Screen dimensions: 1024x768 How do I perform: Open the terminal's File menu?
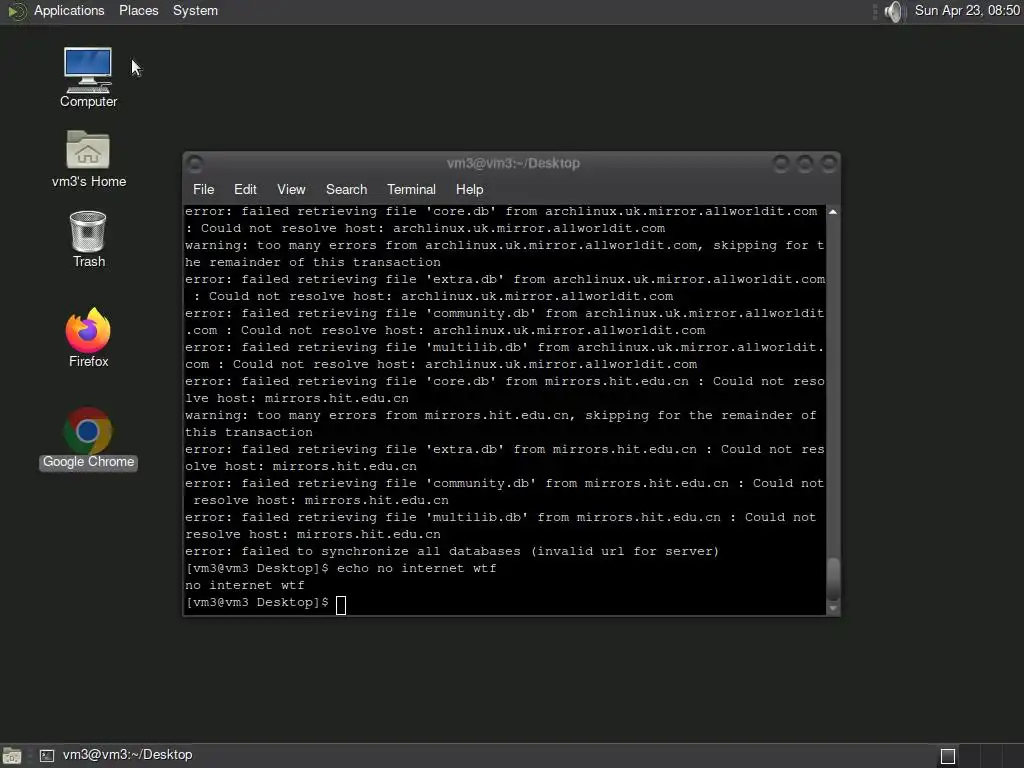click(203, 189)
